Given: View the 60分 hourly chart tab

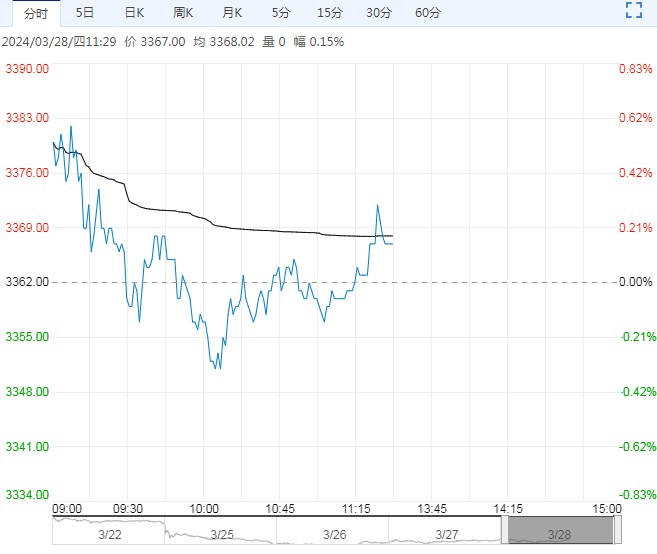Looking at the screenshot, I should [427, 13].
